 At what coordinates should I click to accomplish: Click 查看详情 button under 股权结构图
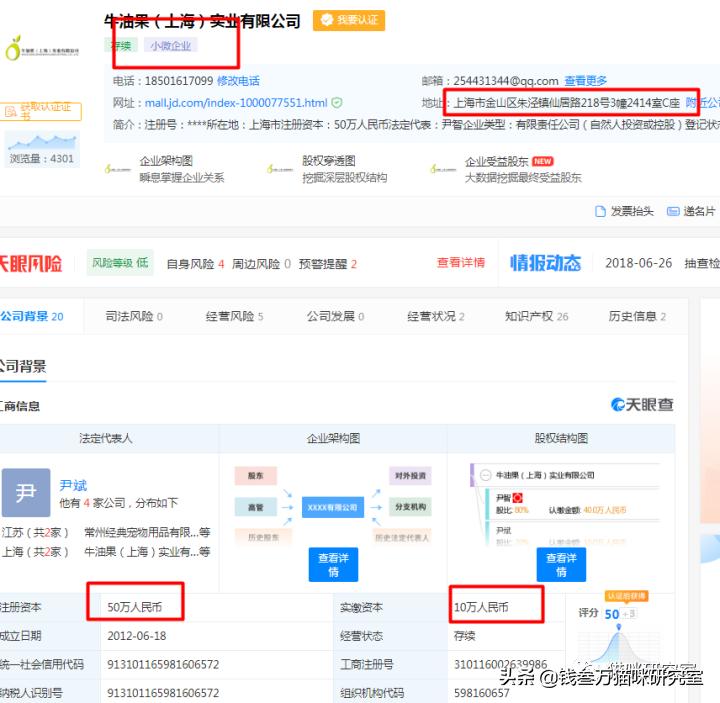point(561,565)
